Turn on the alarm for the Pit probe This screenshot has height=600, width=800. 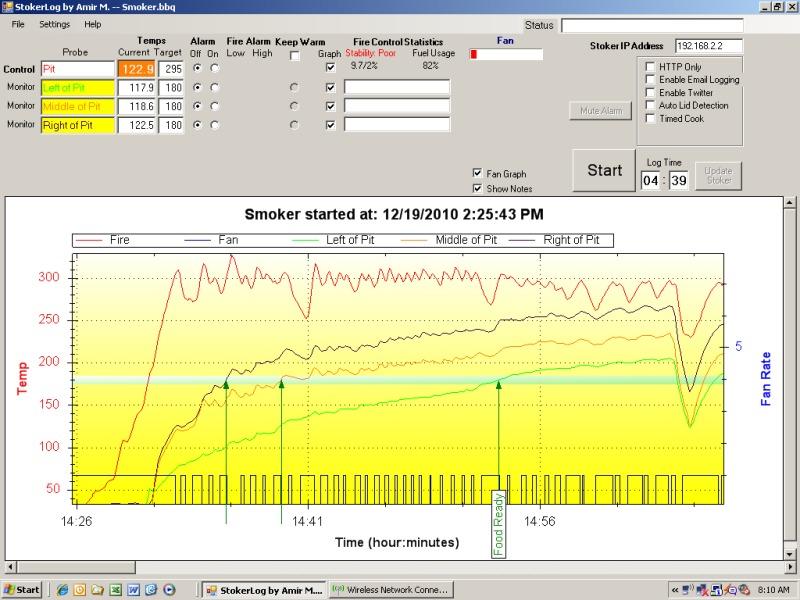click(x=214, y=68)
